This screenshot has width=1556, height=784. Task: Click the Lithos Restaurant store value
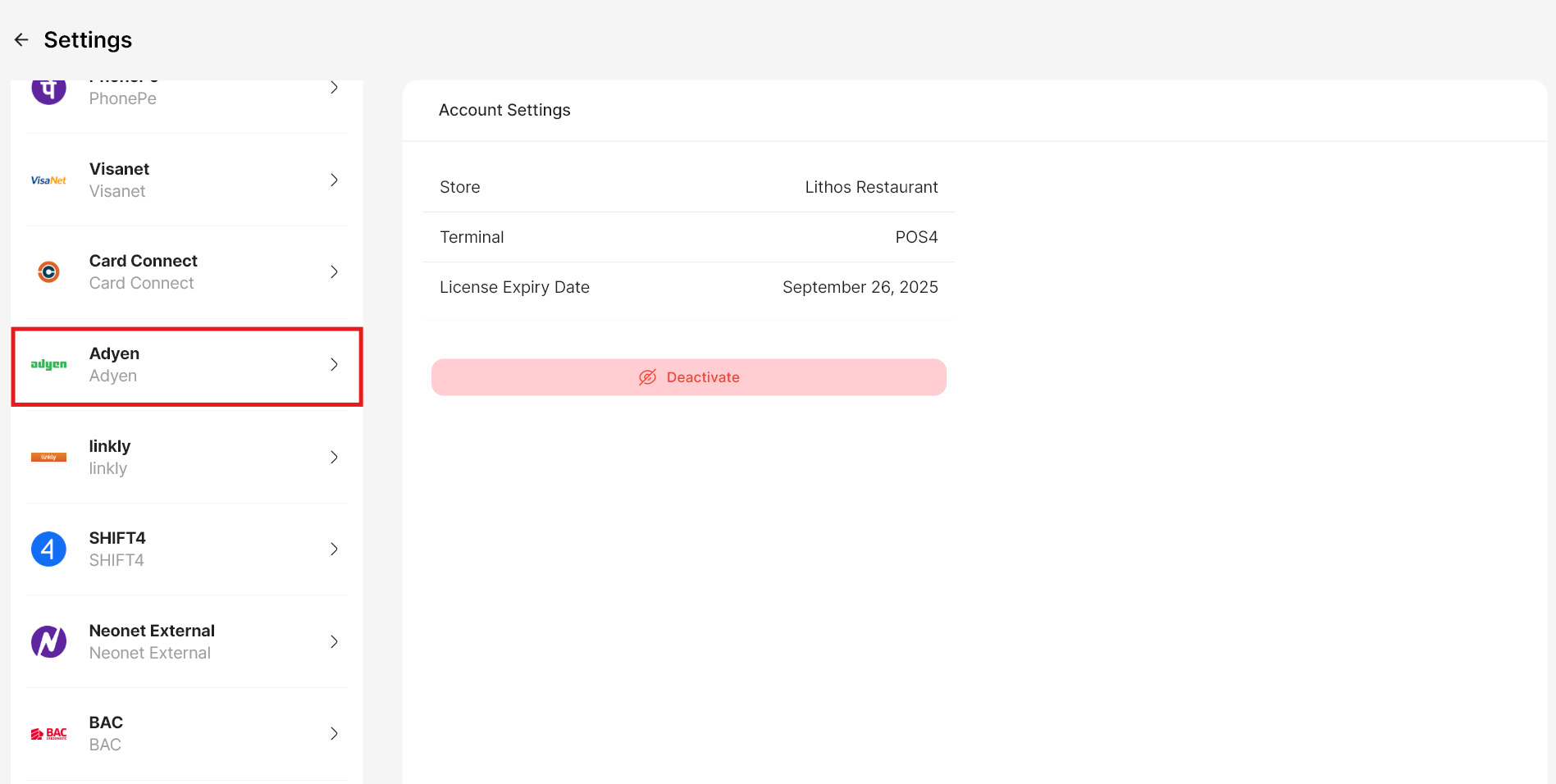click(871, 187)
